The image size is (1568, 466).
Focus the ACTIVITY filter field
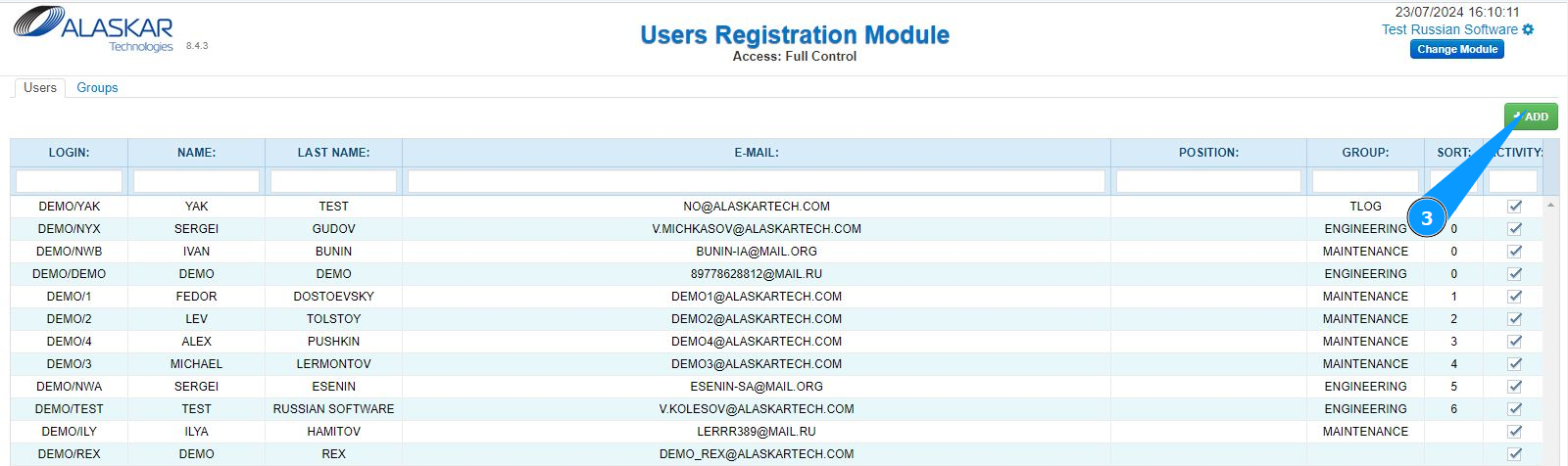1513,181
